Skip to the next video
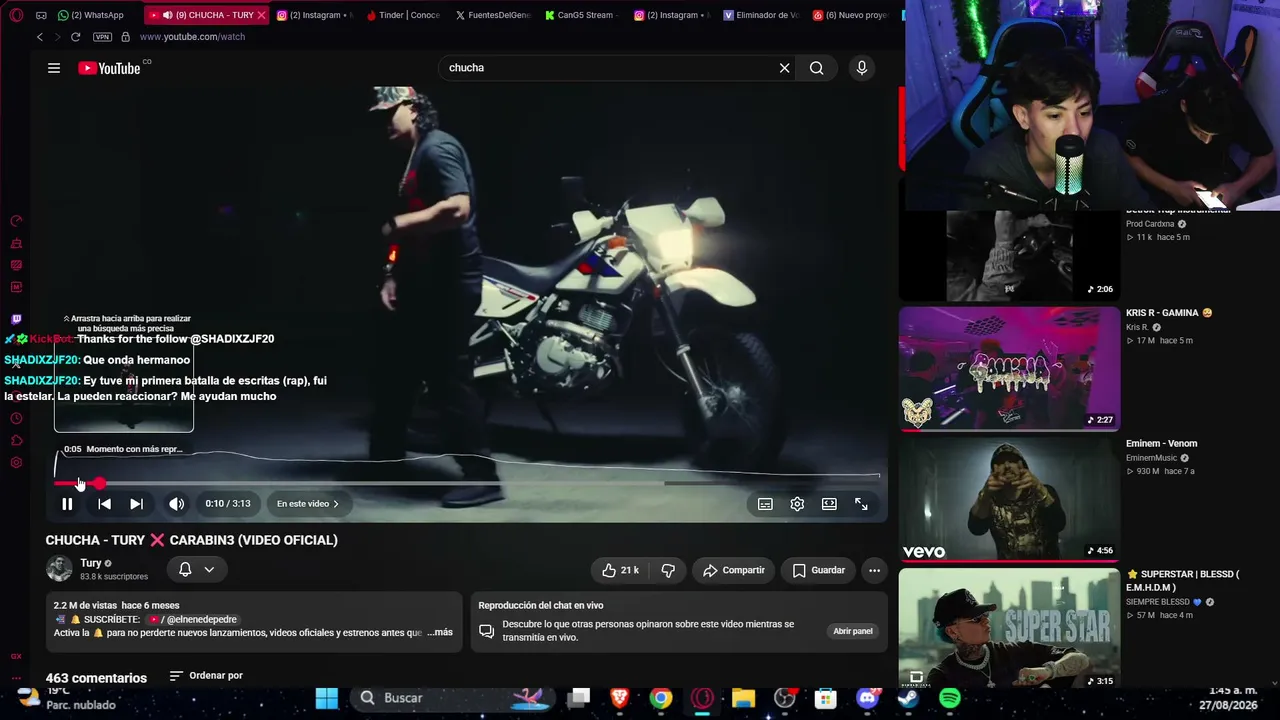 [x=136, y=504]
